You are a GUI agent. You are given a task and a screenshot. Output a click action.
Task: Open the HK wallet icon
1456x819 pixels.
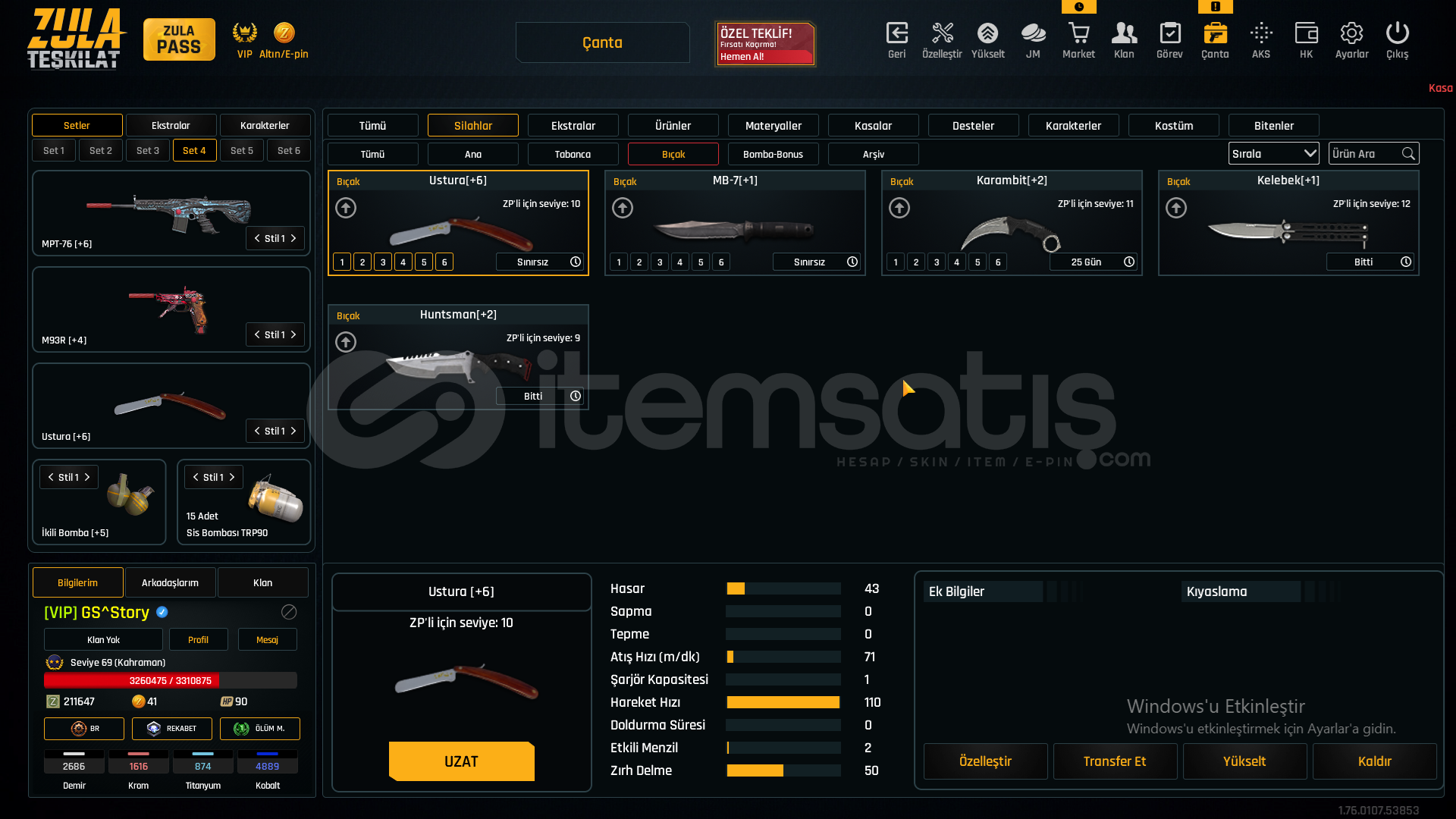(1306, 33)
